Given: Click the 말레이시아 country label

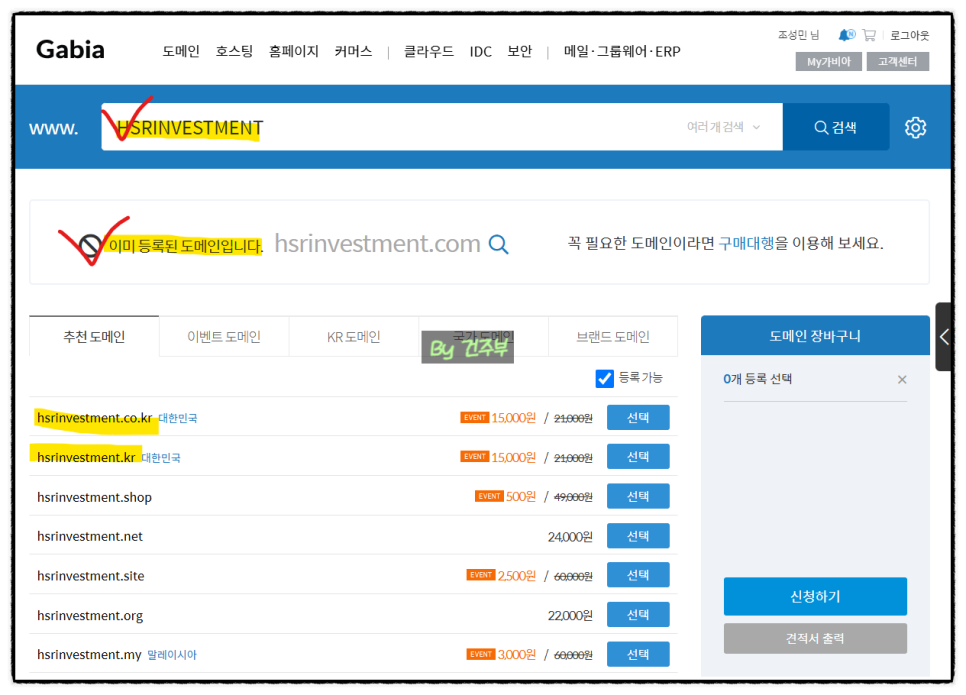Looking at the screenshot, I should tap(172, 655).
